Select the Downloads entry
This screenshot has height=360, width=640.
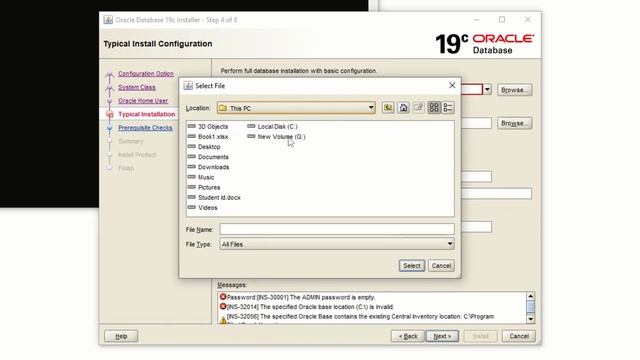tap(213, 167)
